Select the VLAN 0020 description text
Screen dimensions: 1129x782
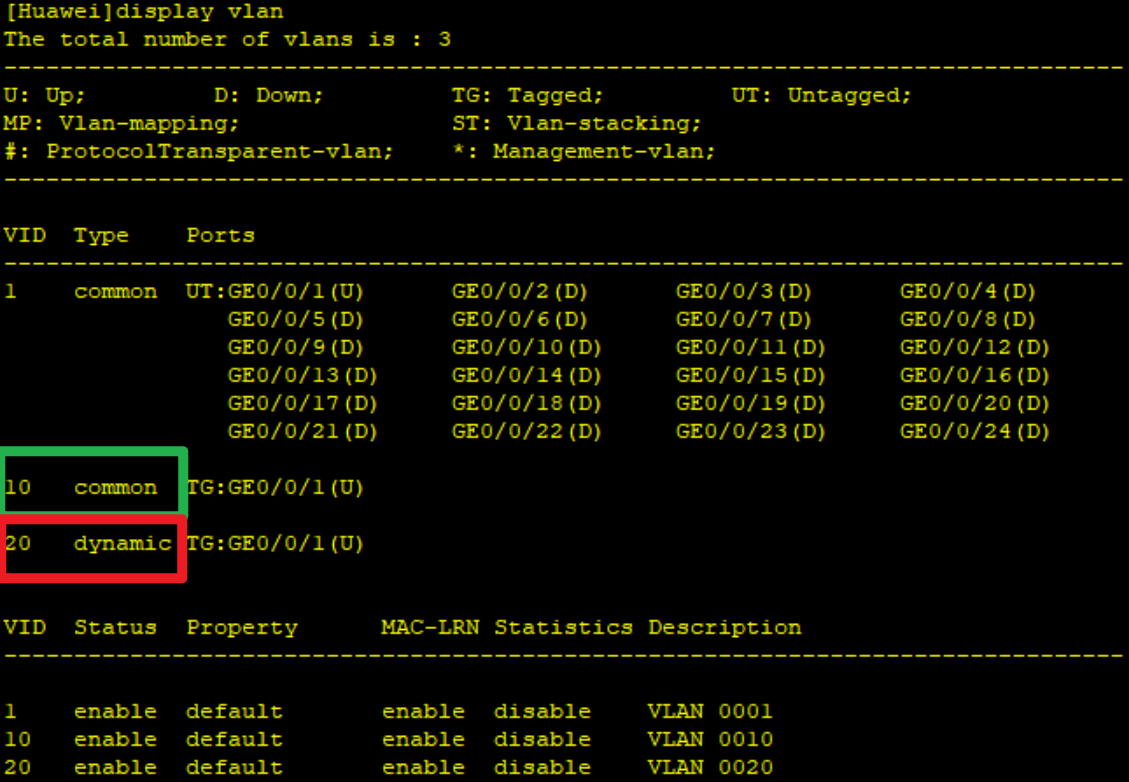tap(713, 767)
